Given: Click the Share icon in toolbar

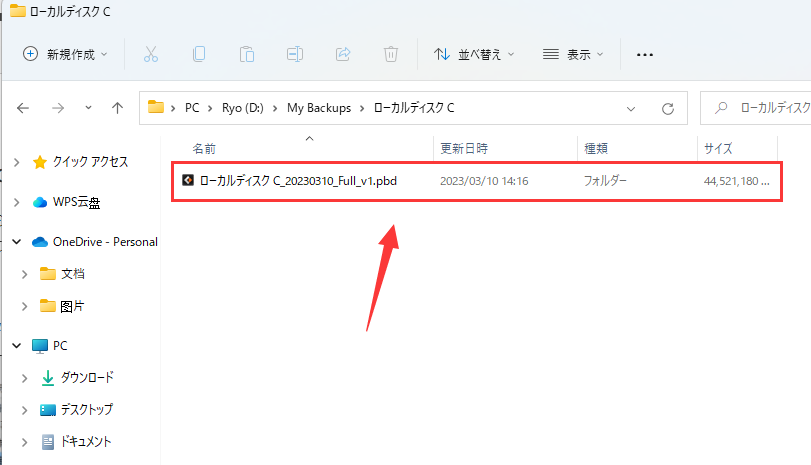Looking at the screenshot, I should coord(343,54).
